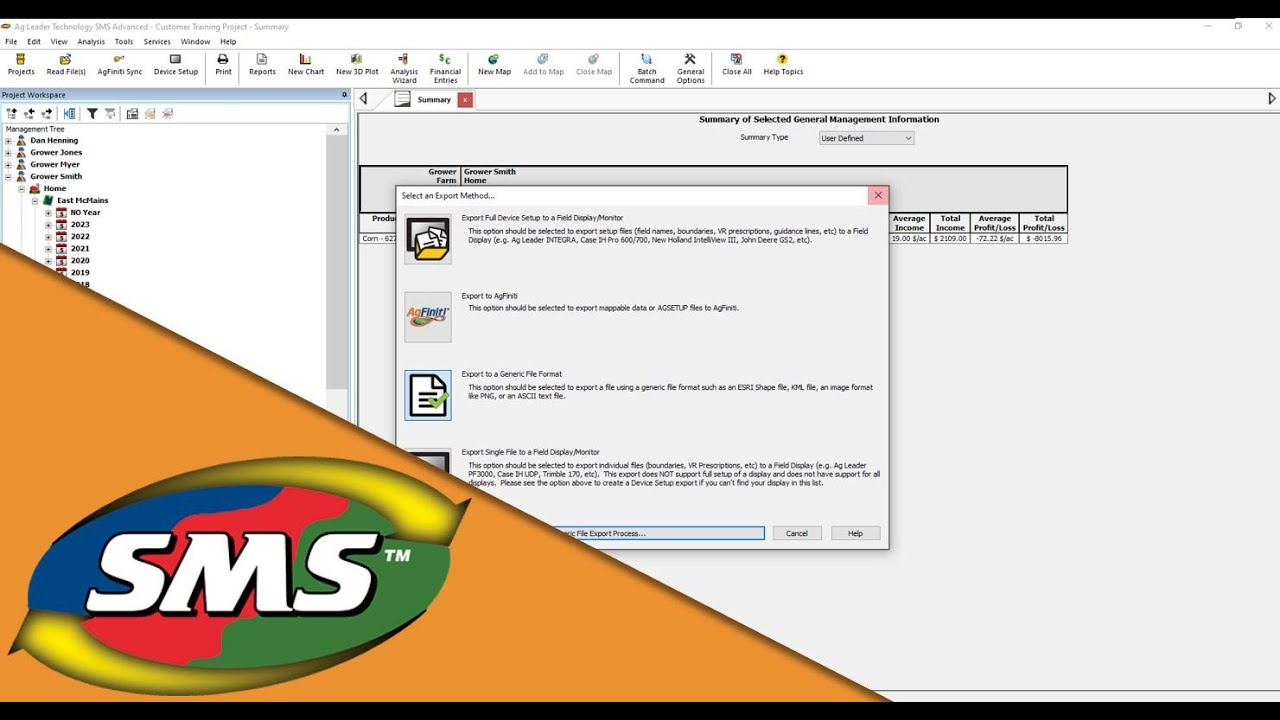The image size is (1280, 720).
Task: Open Help Topics
Action: pos(783,65)
